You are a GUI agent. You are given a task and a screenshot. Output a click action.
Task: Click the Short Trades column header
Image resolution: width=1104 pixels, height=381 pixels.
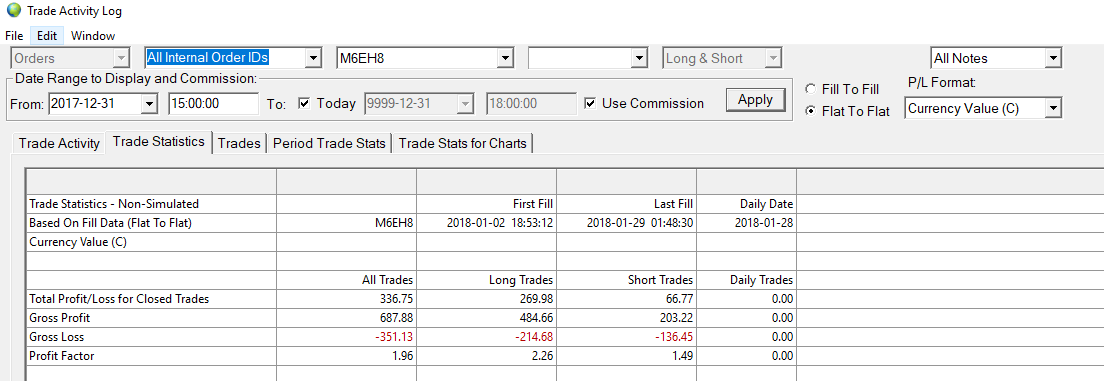point(627,280)
